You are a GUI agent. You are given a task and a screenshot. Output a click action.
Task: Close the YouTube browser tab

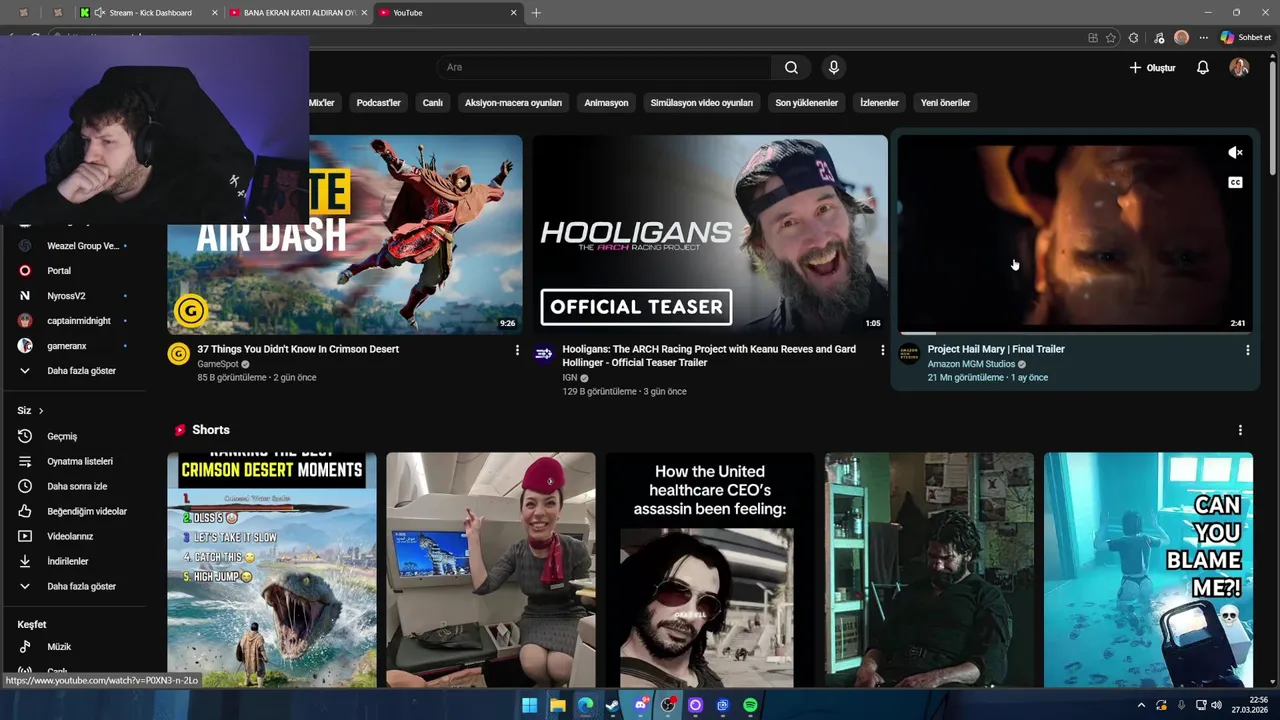point(514,12)
